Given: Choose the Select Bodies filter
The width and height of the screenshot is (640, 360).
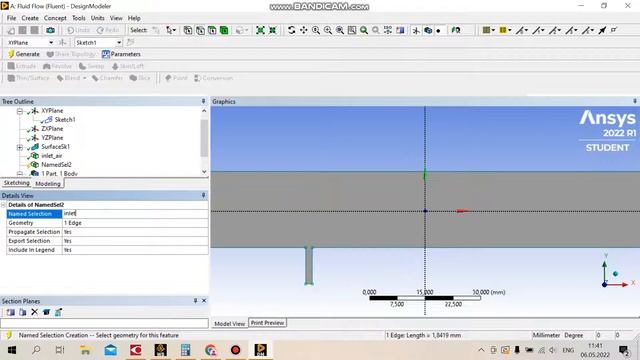Looking at the screenshot, I should [x=224, y=30].
